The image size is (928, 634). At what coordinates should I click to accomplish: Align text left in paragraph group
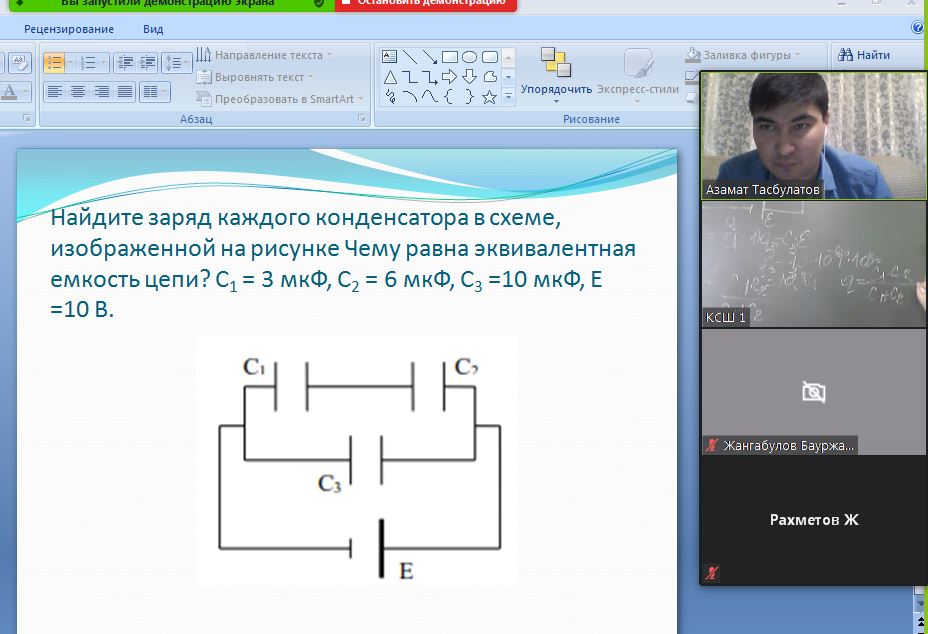click(54, 92)
